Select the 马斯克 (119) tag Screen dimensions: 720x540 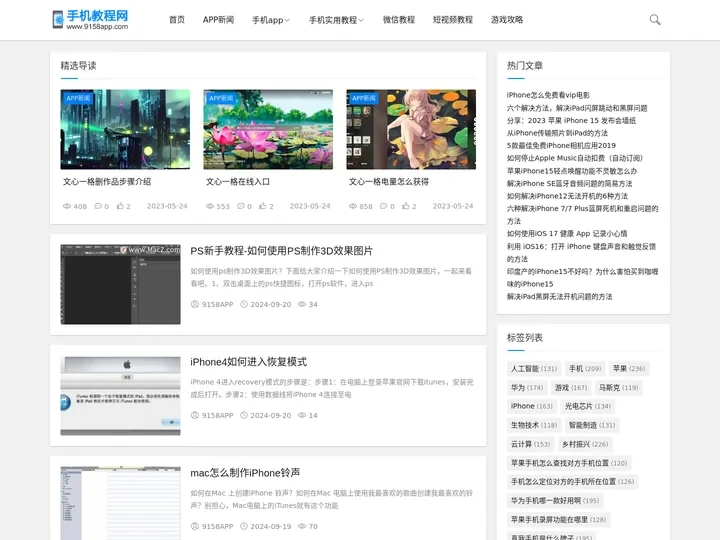(x=619, y=388)
